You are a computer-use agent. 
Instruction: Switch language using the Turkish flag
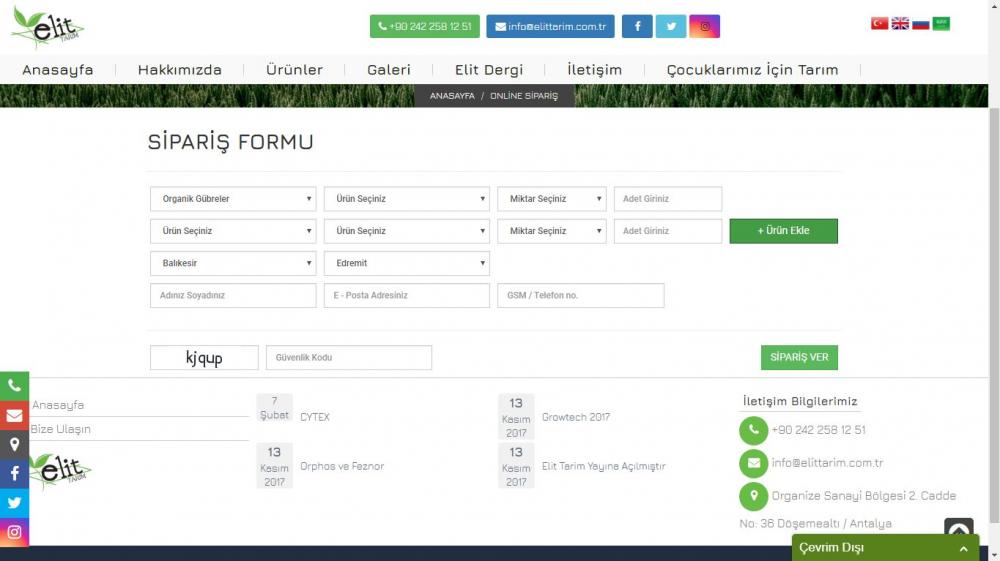click(880, 24)
